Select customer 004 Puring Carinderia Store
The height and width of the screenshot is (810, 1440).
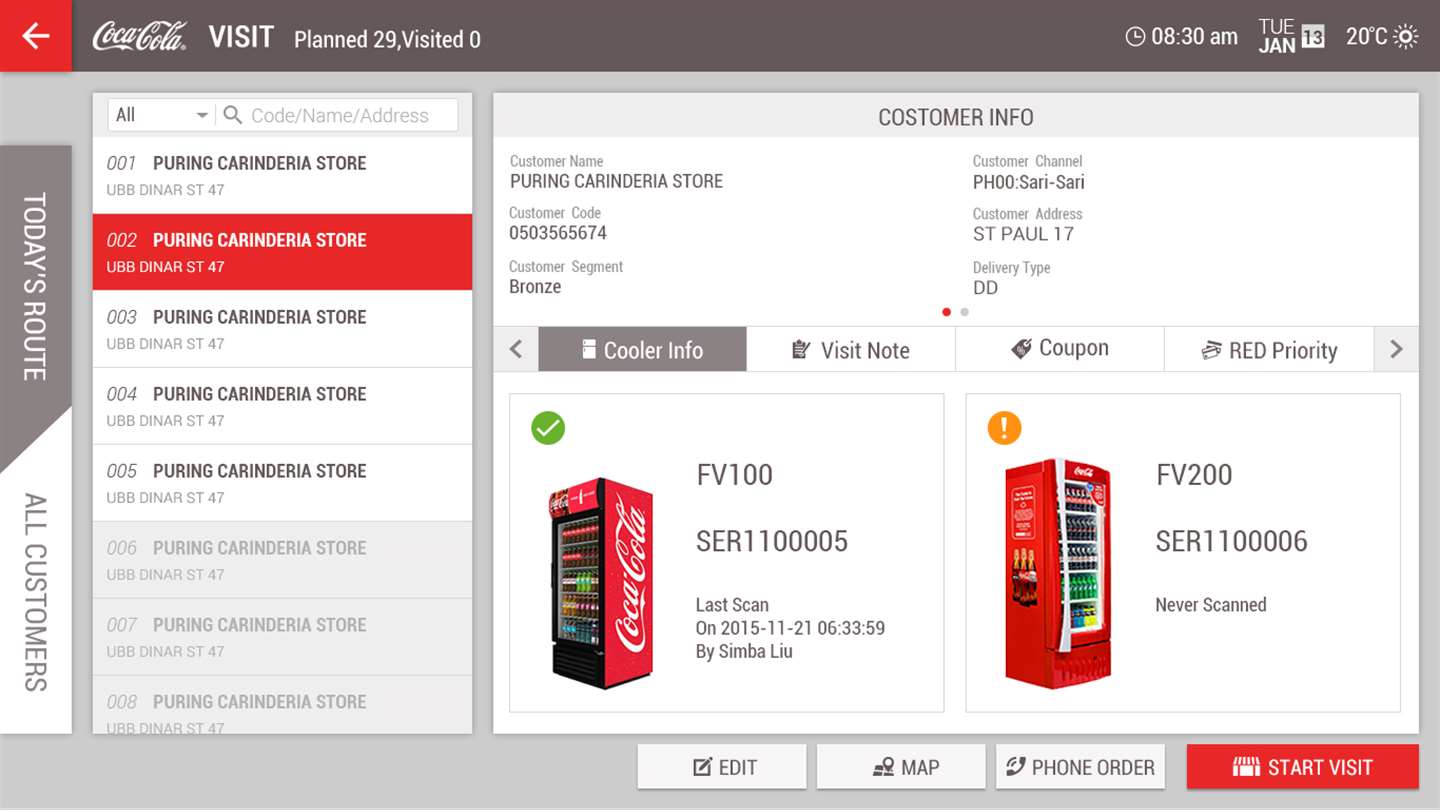pos(282,406)
